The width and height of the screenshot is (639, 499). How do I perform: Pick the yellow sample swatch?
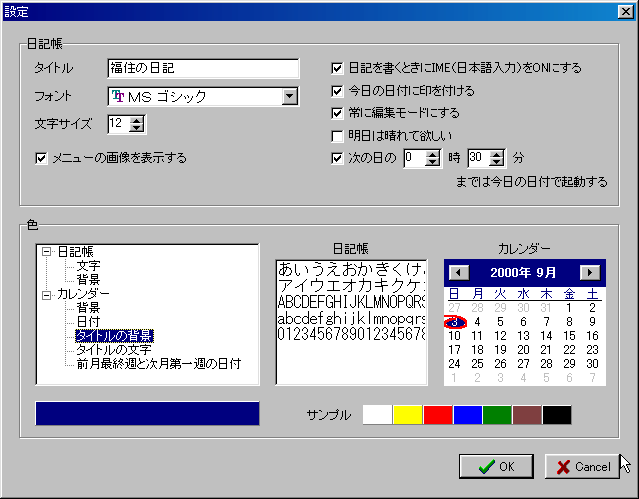[408, 415]
